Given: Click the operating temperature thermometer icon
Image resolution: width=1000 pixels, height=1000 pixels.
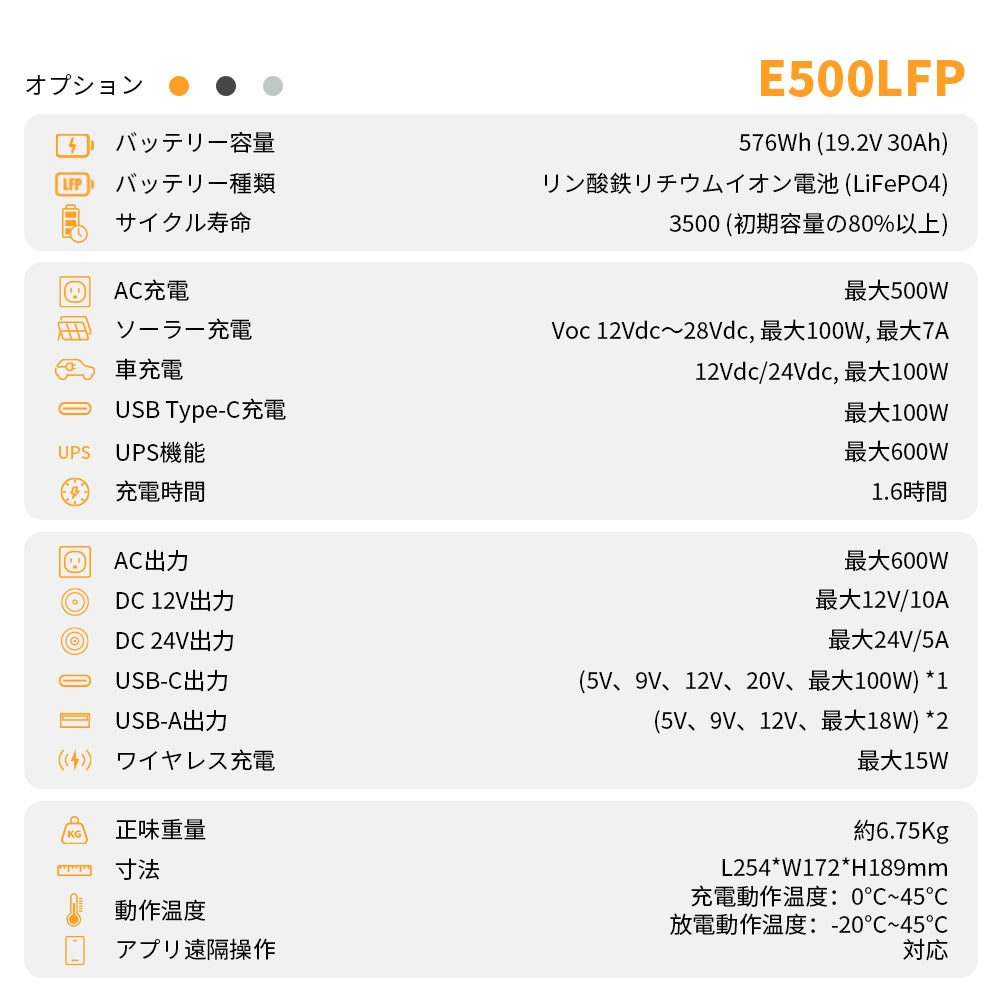Looking at the screenshot, I should (x=75, y=910).
